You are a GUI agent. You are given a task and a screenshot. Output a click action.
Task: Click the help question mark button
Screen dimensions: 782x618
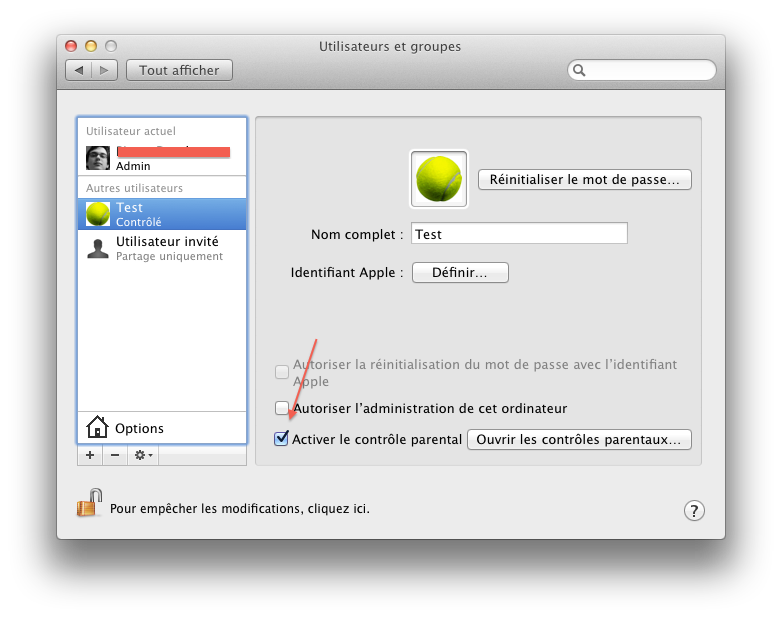(x=694, y=510)
